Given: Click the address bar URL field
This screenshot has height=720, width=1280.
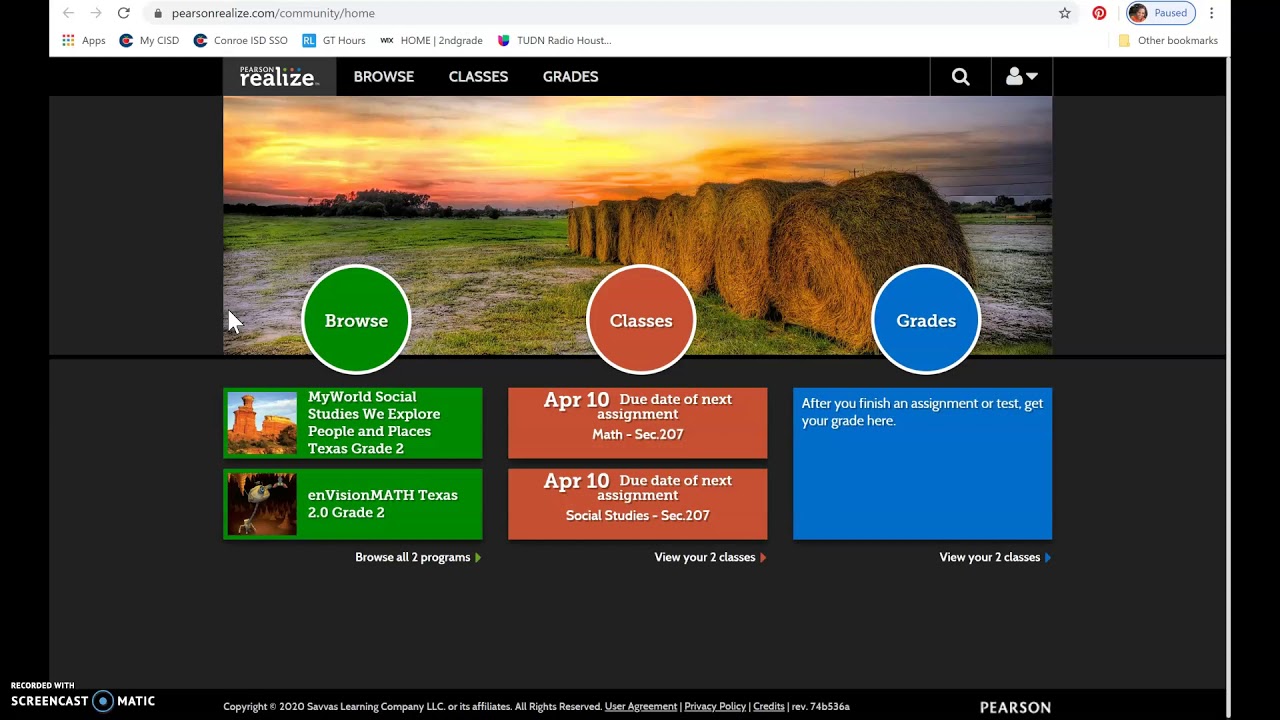Looking at the screenshot, I should click(610, 13).
